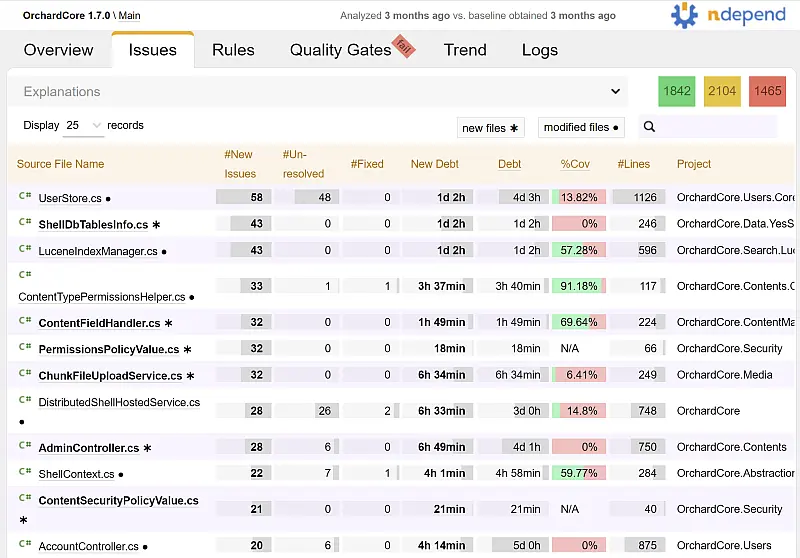Screen dimensions: 800x558
Task: Open the UserStore.cs file link
Action: [x=70, y=198]
